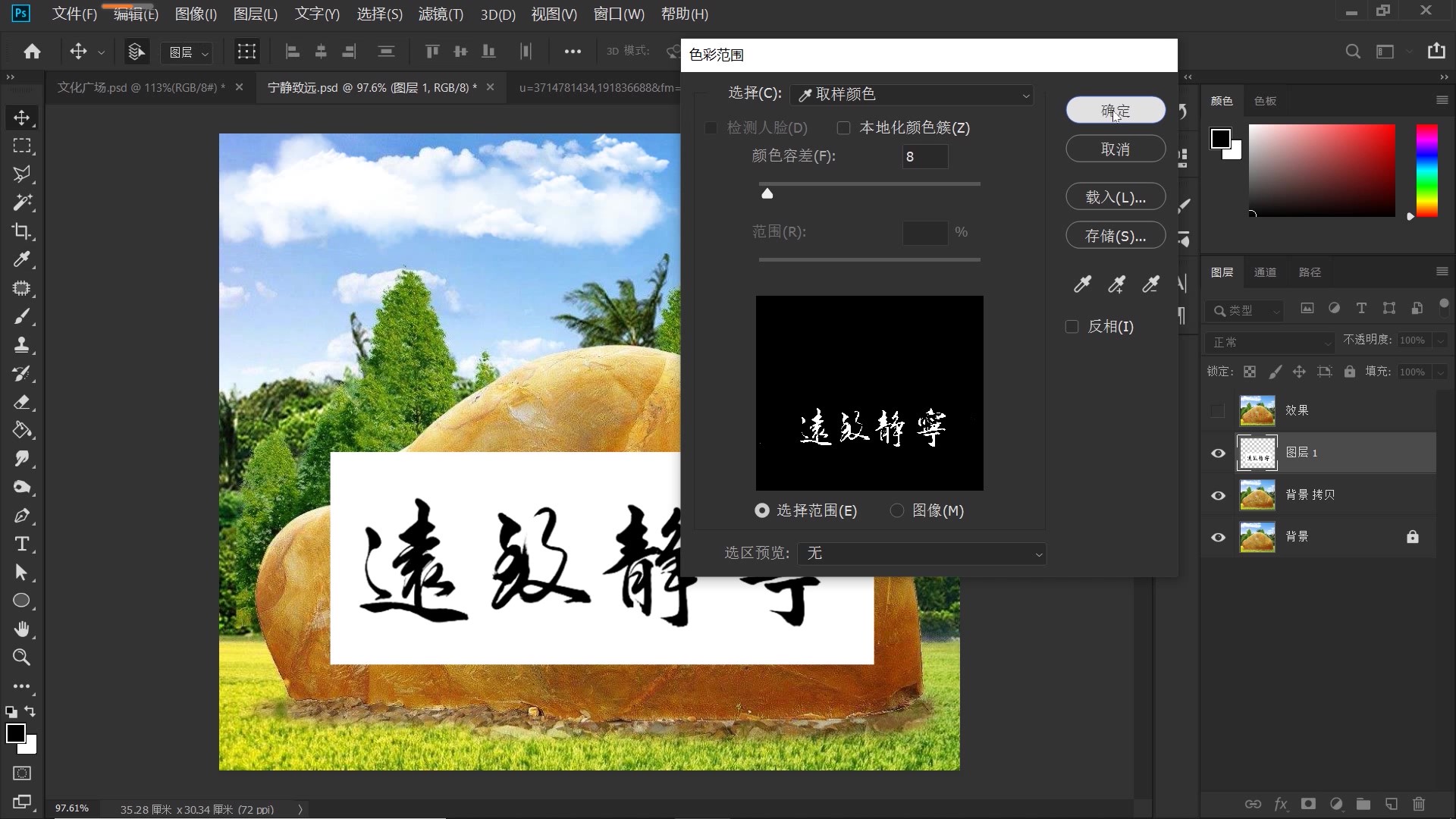Image resolution: width=1456 pixels, height=819 pixels.
Task: Select the 图层 1 layer thumbnail
Action: click(1257, 453)
